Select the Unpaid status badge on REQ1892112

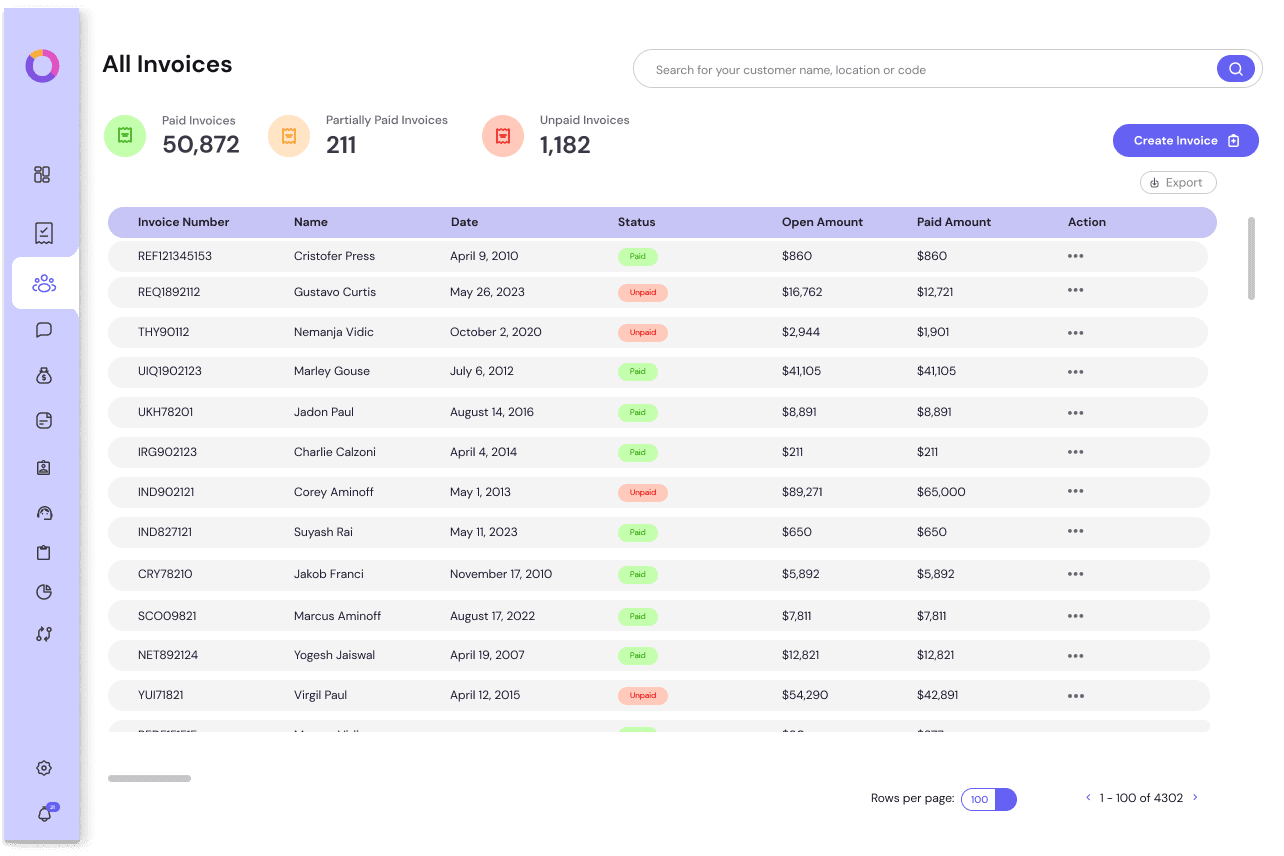(643, 292)
